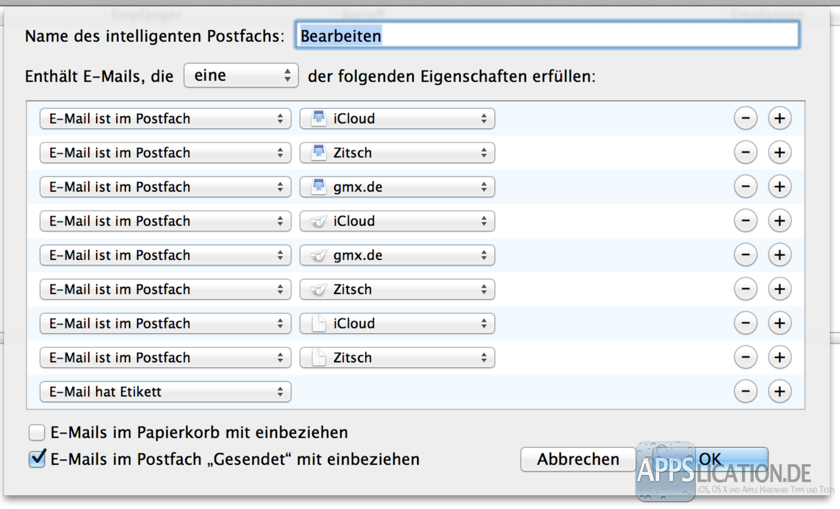Add a rule after 'E-Mail hat Etikett' row

[x=779, y=392]
